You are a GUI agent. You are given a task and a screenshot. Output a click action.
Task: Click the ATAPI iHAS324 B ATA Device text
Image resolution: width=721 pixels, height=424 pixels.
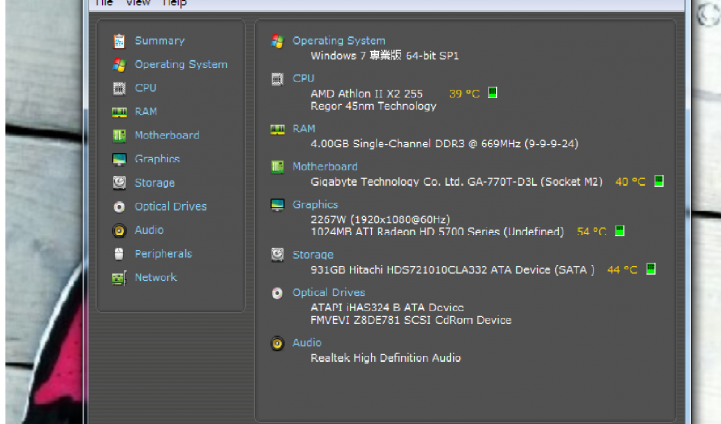click(x=387, y=308)
